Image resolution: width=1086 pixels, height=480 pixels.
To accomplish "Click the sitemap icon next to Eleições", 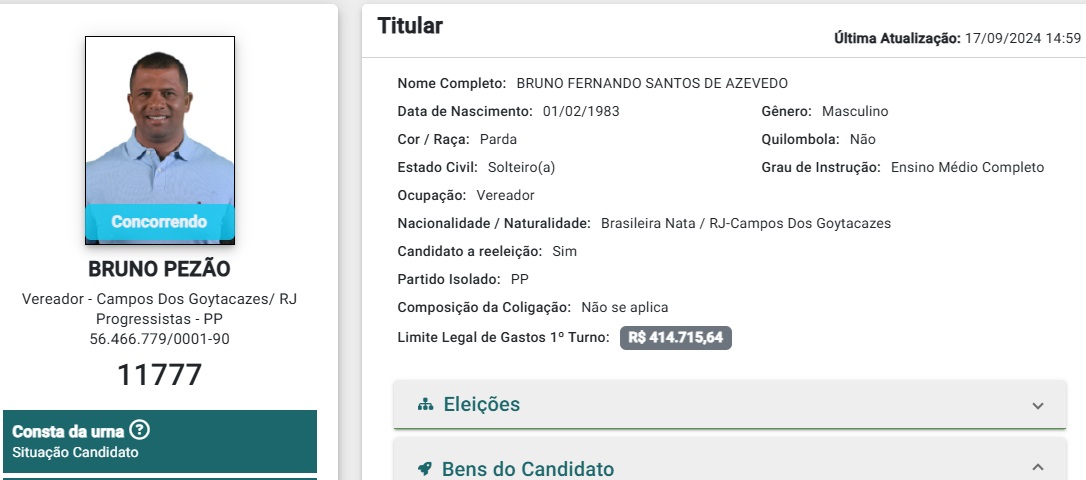I will coord(425,405).
